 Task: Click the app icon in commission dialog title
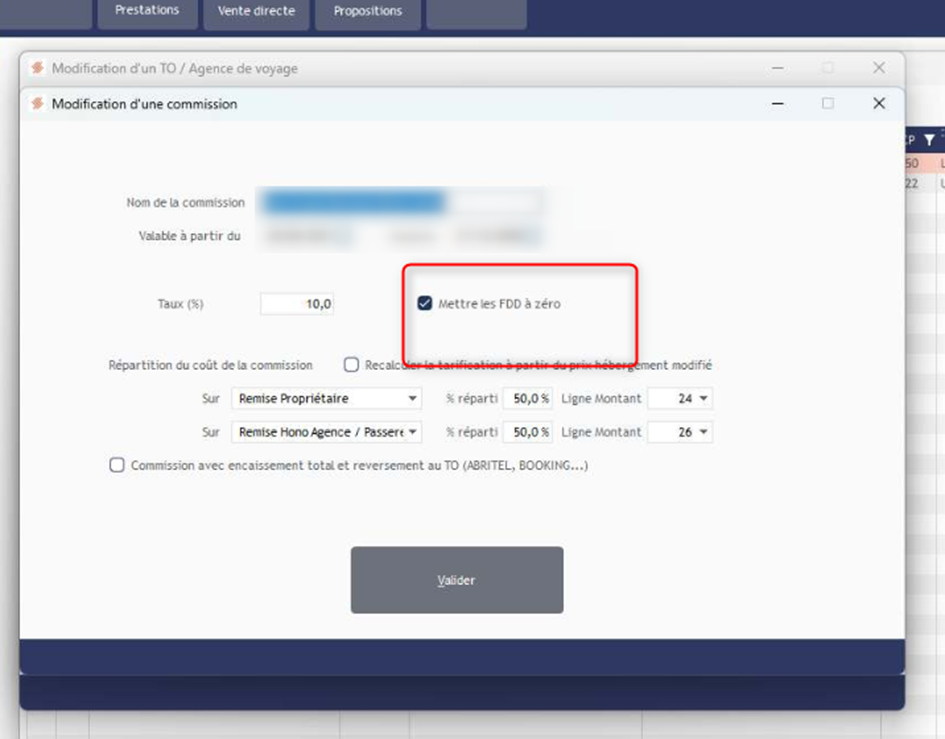coord(38,103)
